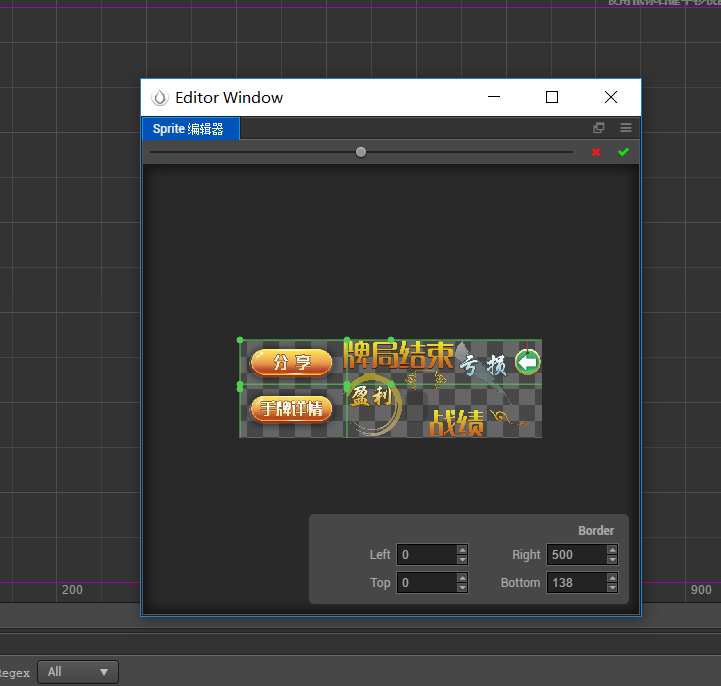Click the zoom slider handle
The image size is (721, 686).
tap(361, 152)
